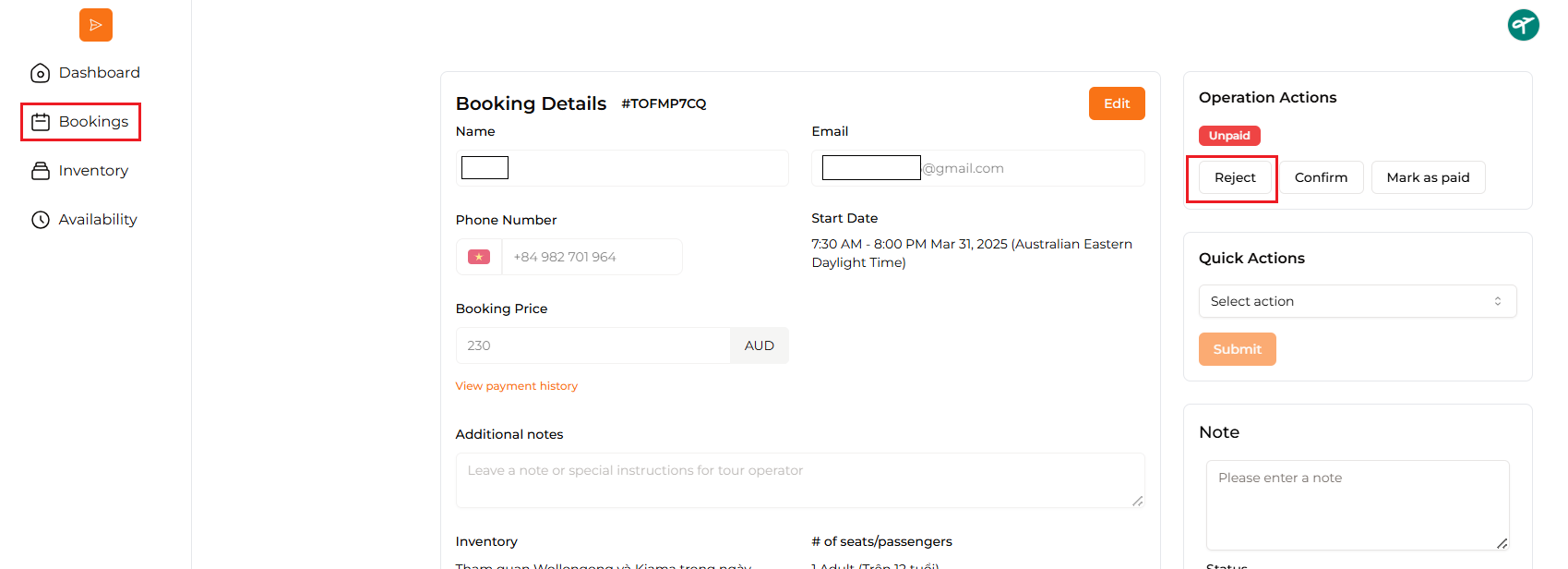Click the Availability clock icon
Screen dimensions: 1568x569
[41, 220]
